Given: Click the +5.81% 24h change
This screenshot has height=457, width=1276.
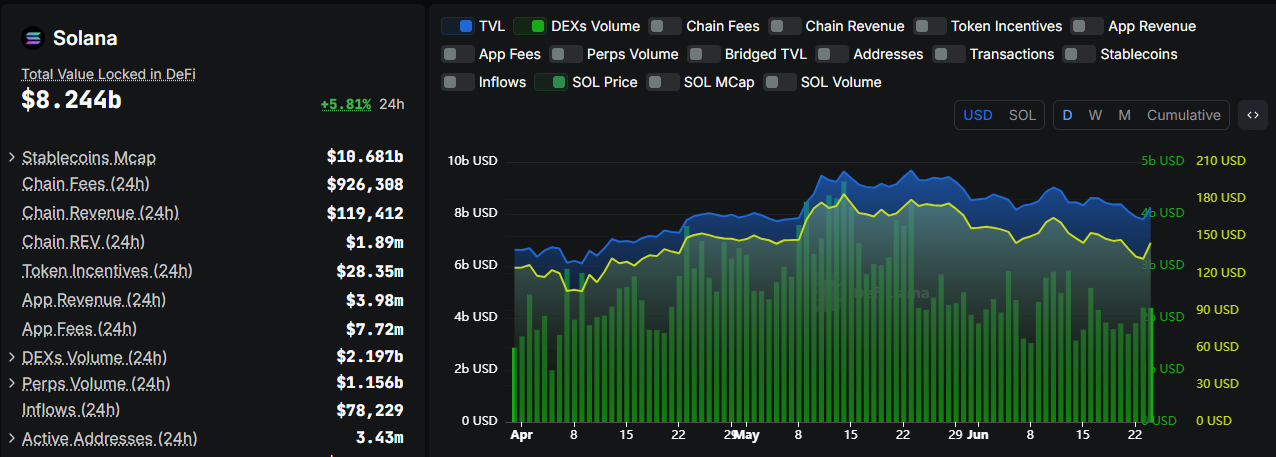Looking at the screenshot, I should click(346, 104).
